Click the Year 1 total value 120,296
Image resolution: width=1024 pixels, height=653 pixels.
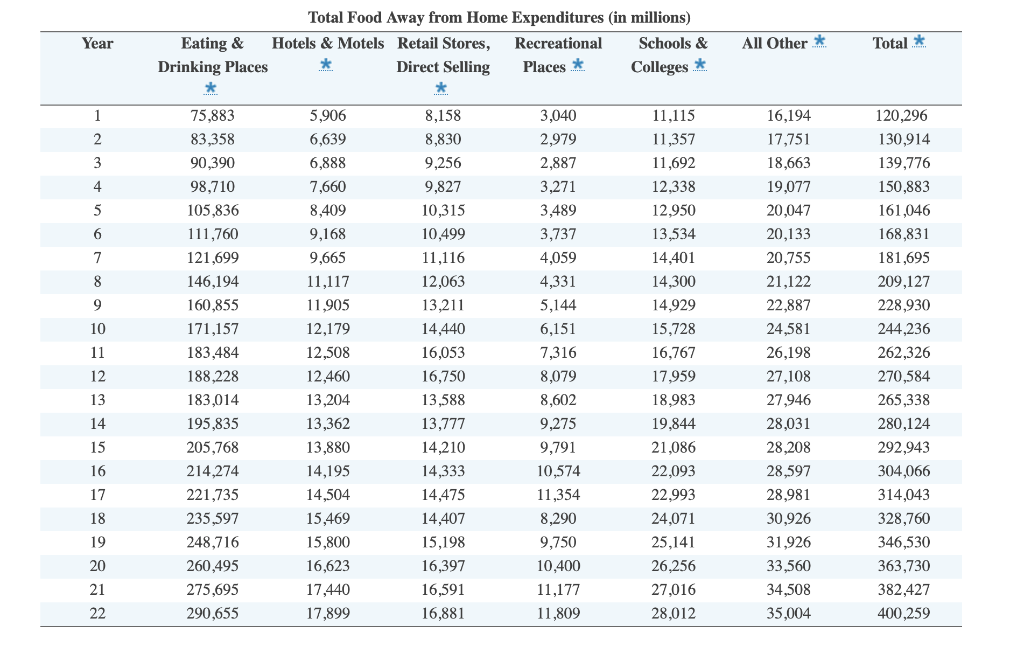tap(901, 116)
